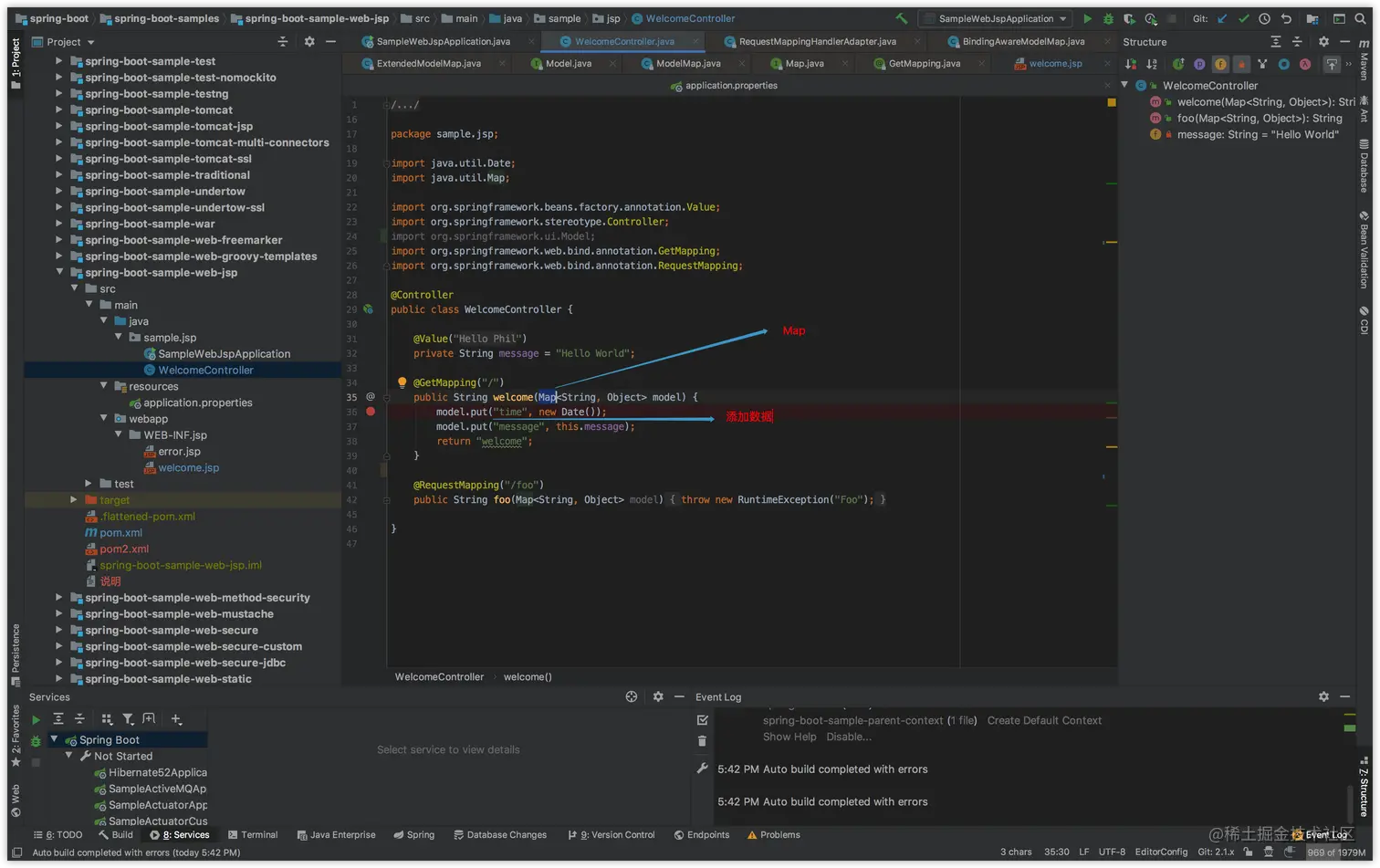Toggle Sort Alphabetically in Structure panel
1380x868 pixels.
coord(1152,64)
